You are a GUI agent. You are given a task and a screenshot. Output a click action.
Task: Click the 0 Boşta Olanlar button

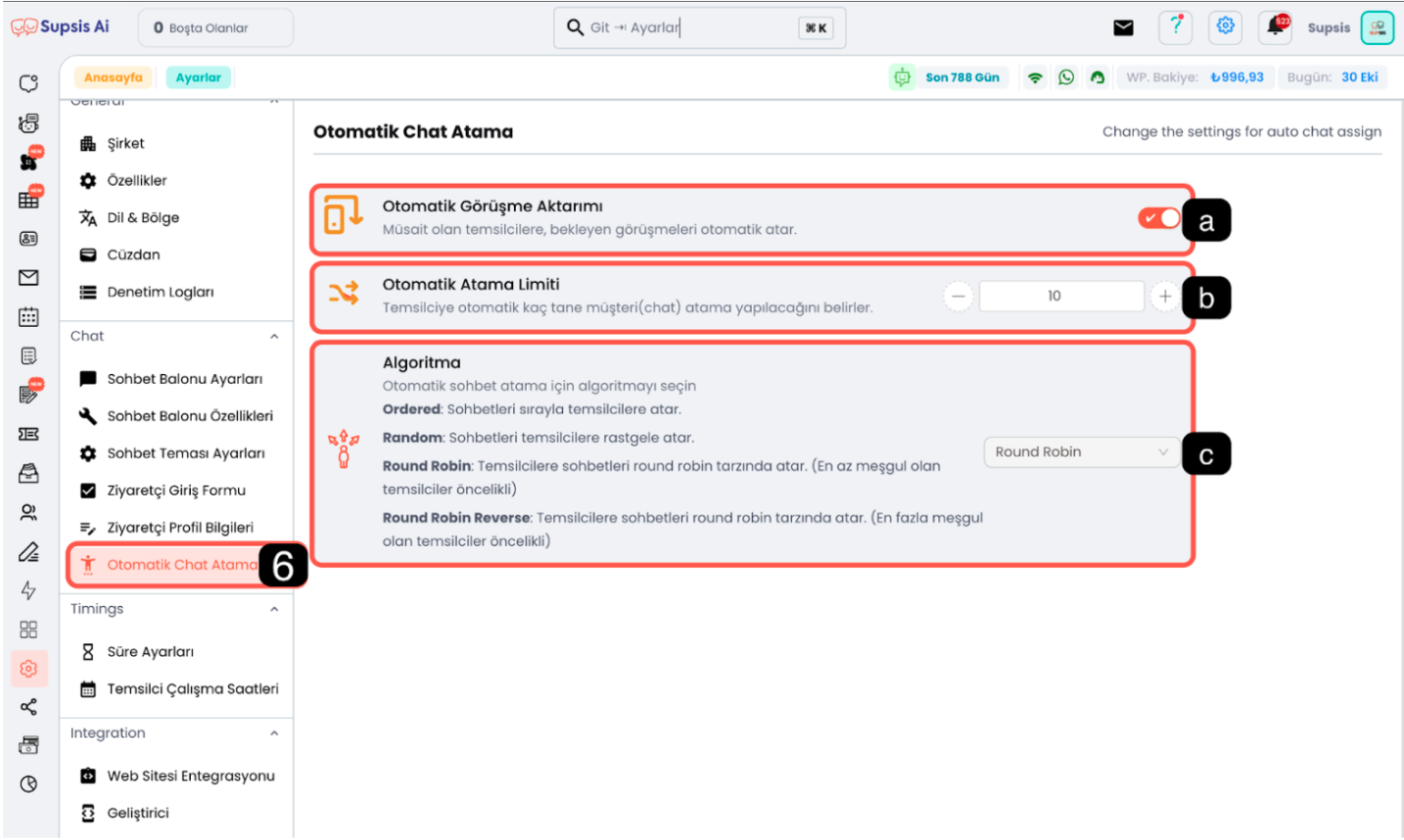[x=215, y=27]
